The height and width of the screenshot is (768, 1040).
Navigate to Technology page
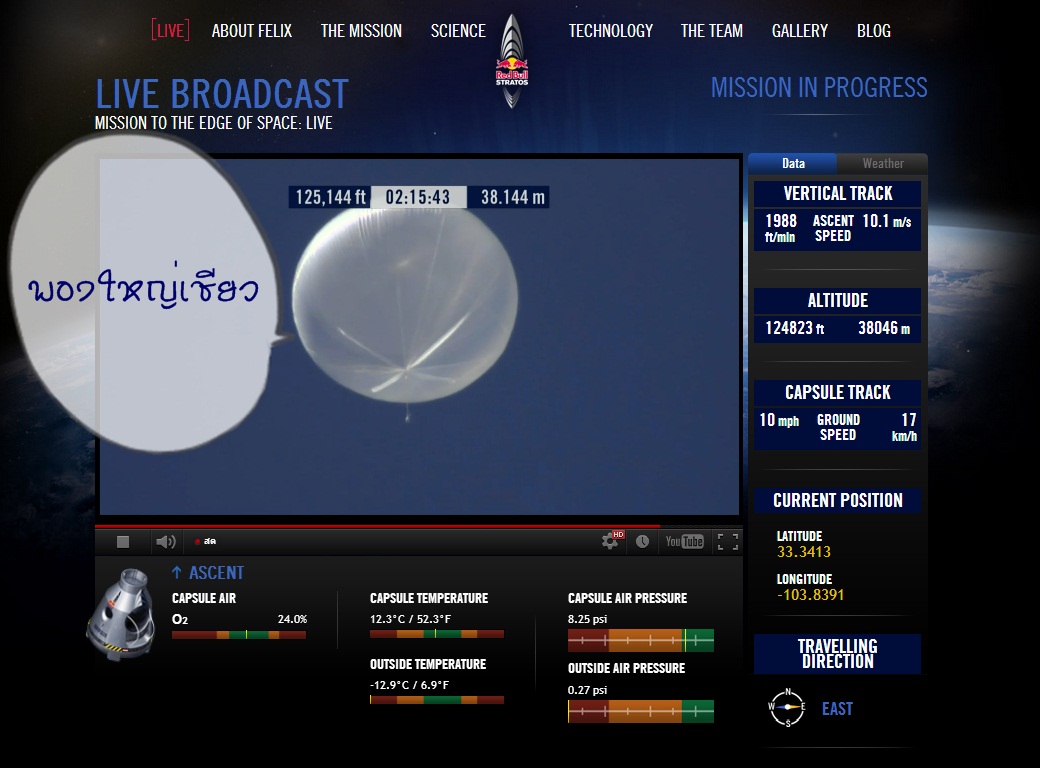[610, 31]
